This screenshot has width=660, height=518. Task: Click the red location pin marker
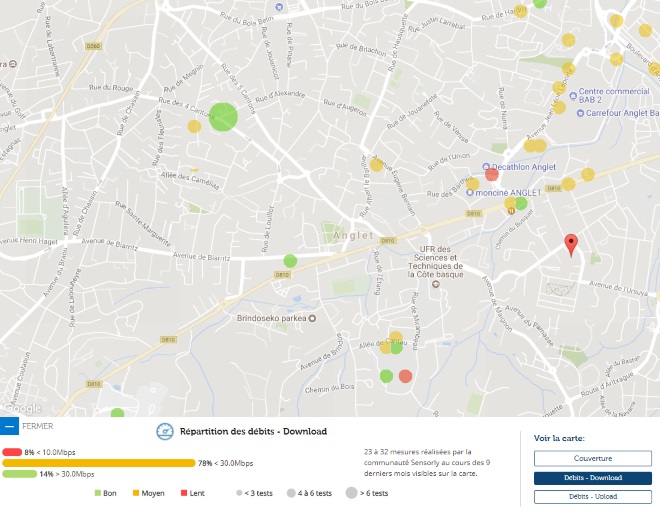click(571, 245)
